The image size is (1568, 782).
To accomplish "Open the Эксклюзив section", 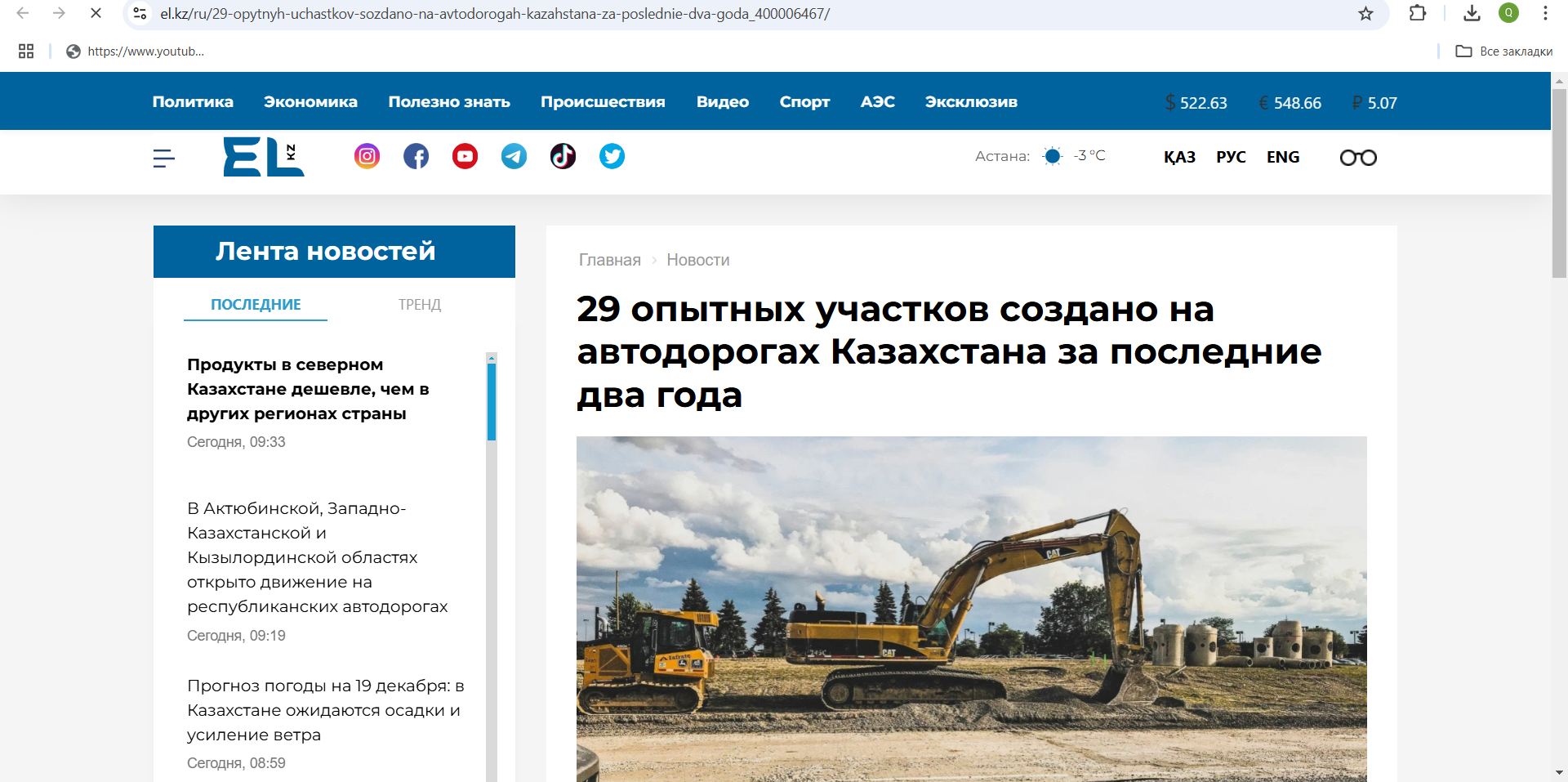I will (971, 102).
